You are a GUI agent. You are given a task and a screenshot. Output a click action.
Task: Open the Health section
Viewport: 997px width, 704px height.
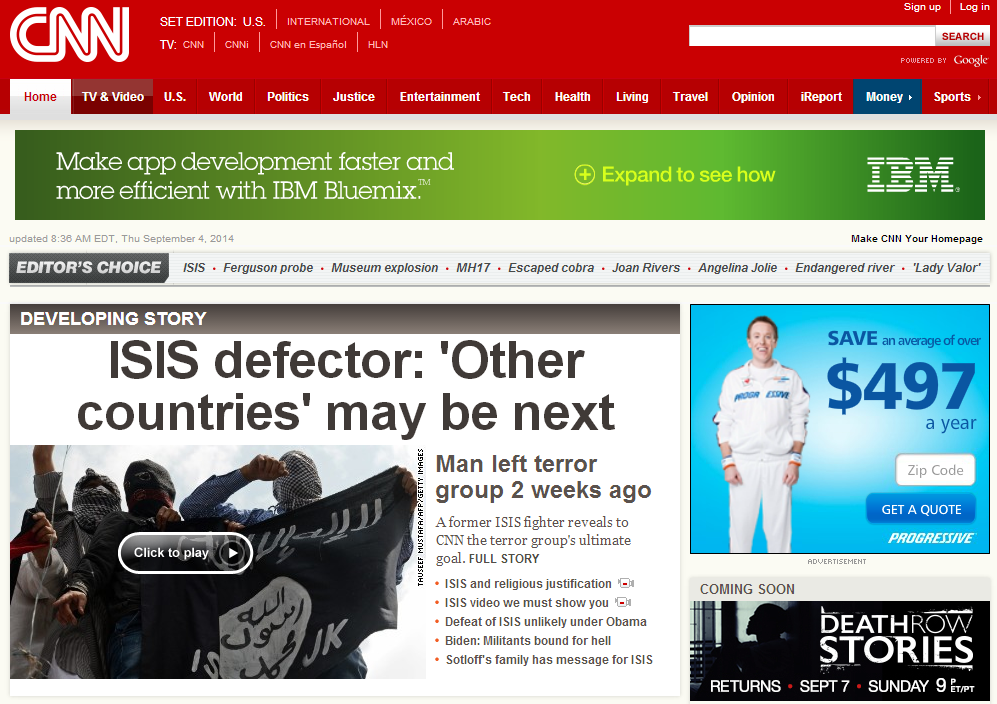[572, 97]
